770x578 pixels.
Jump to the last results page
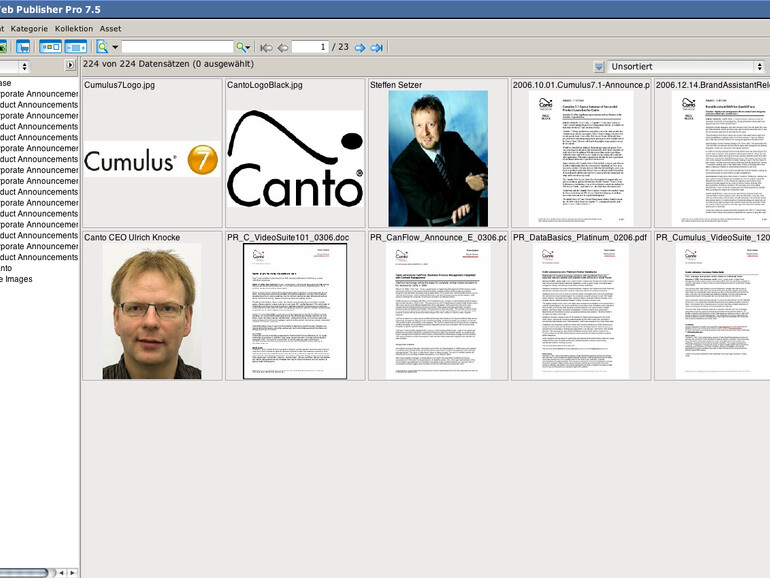coord(377,48)
